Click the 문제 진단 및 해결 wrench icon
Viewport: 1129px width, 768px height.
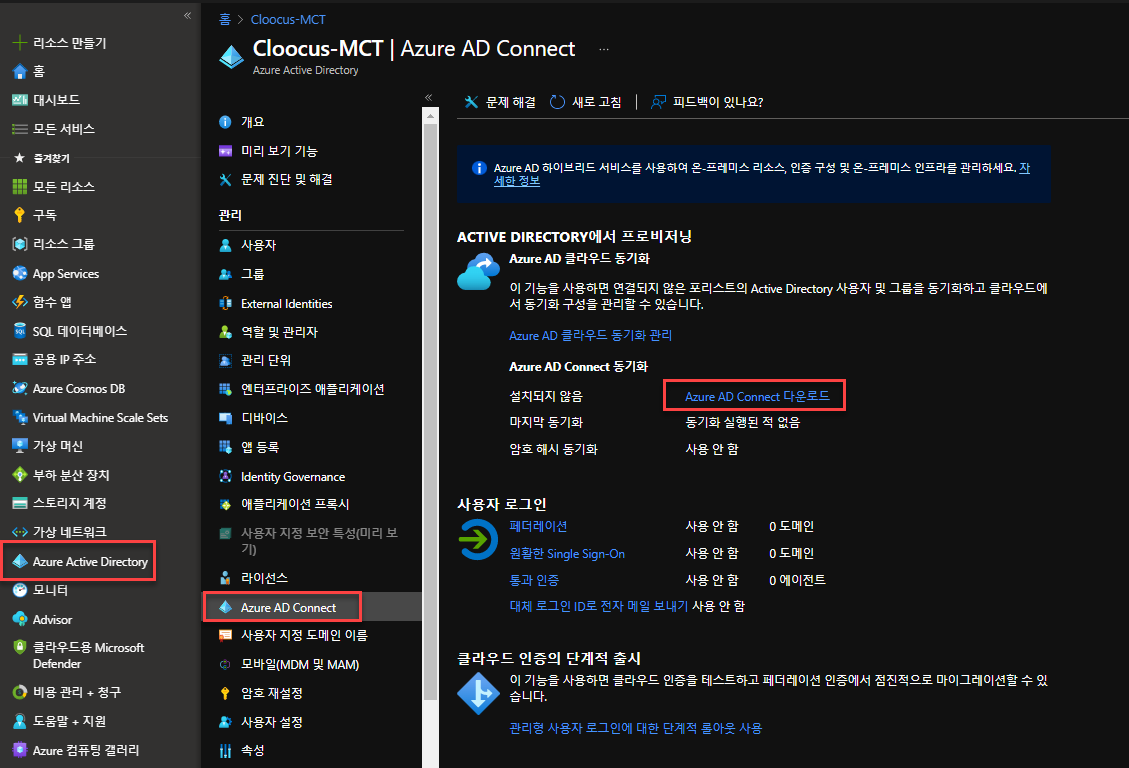[225, 180]
